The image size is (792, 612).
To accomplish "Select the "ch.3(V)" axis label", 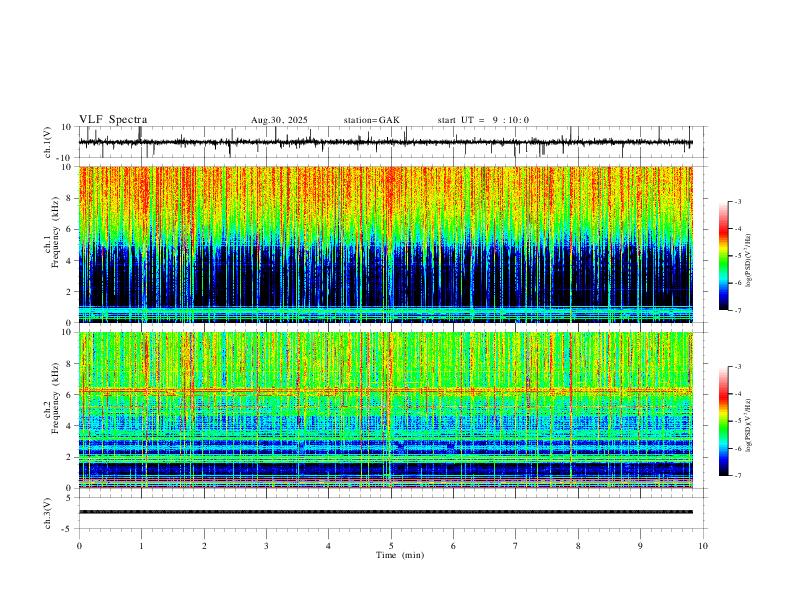I will 48,513.
